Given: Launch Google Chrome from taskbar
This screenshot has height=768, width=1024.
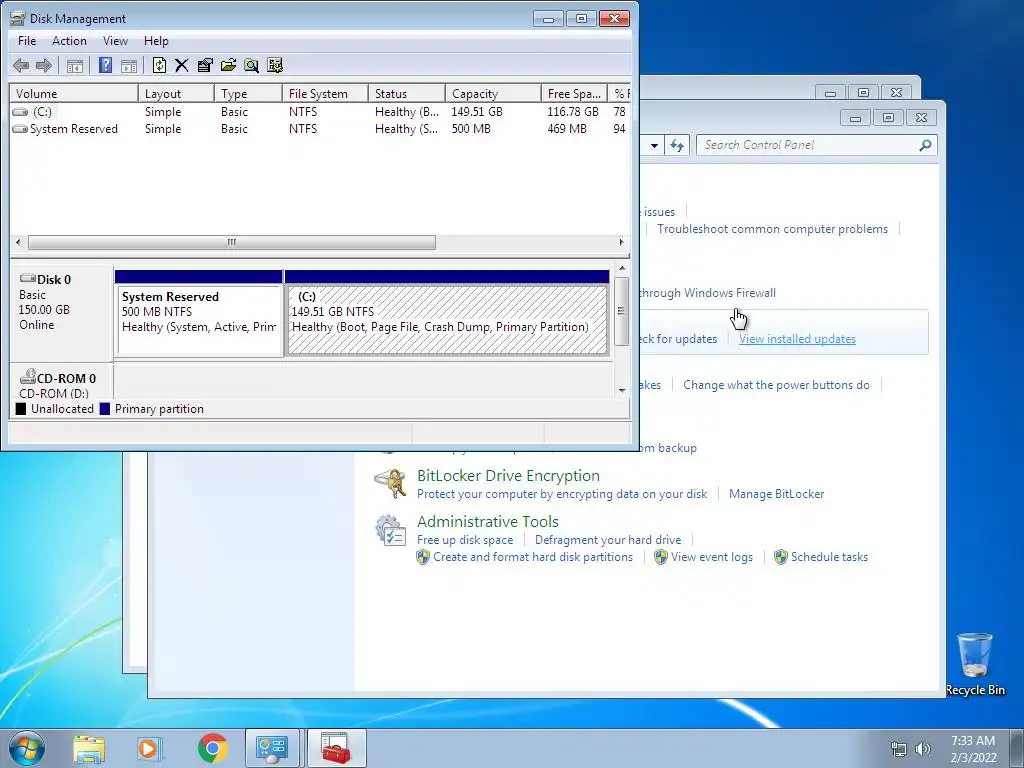Looking at the screenshot, I should [x=213, y=748].
